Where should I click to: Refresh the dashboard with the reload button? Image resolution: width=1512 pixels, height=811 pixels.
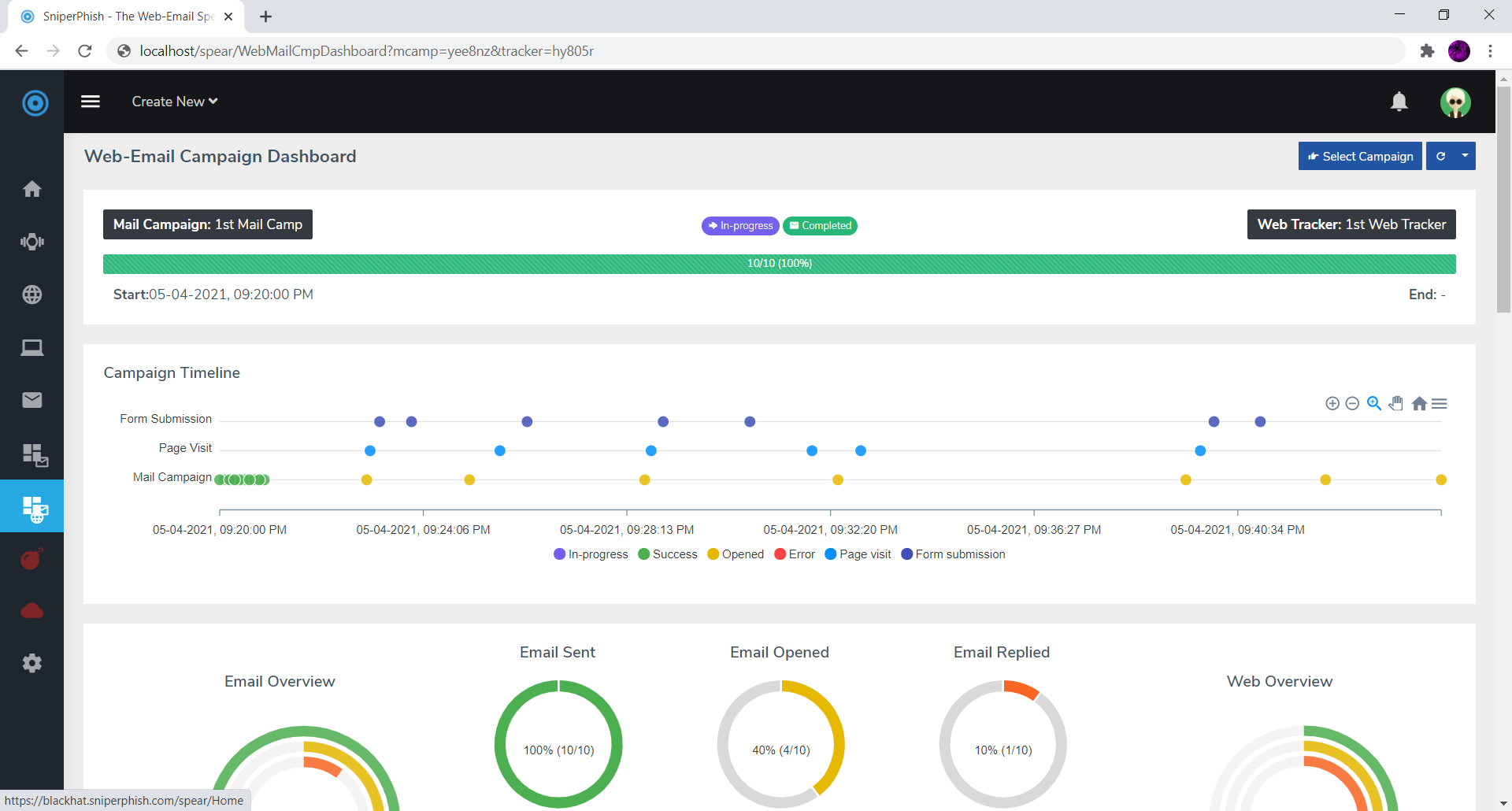[1440, 156]
